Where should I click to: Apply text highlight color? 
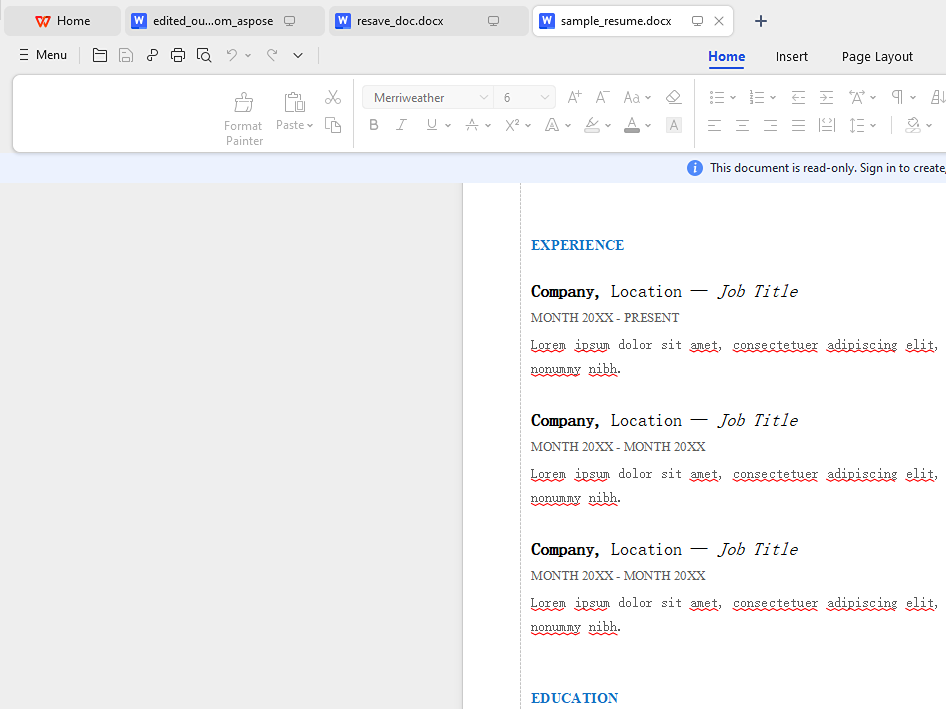tap(592, 125)
